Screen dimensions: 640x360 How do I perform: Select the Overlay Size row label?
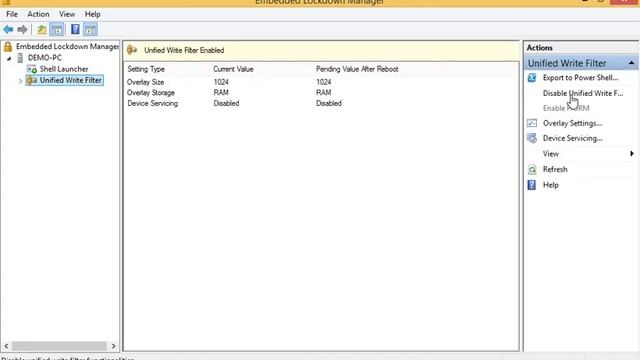(x=145, y=82)
